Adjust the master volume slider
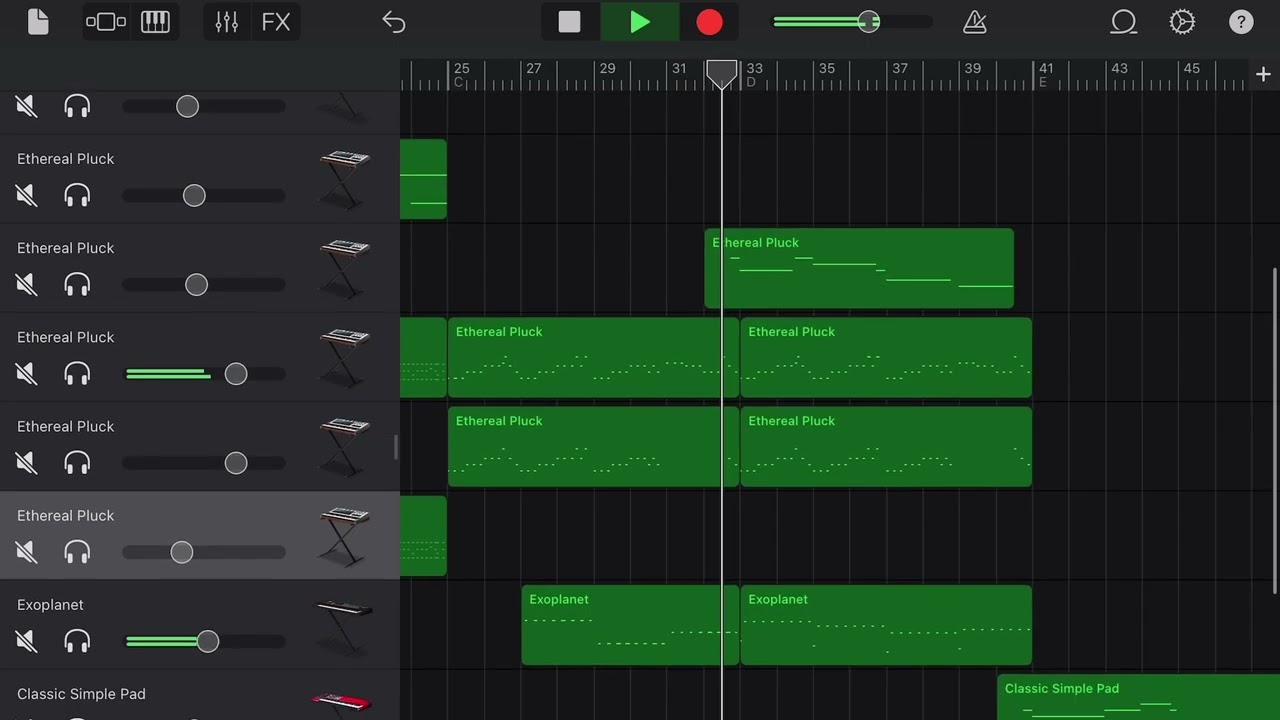This screenshot has height=720, width=1280. point(852,22)
